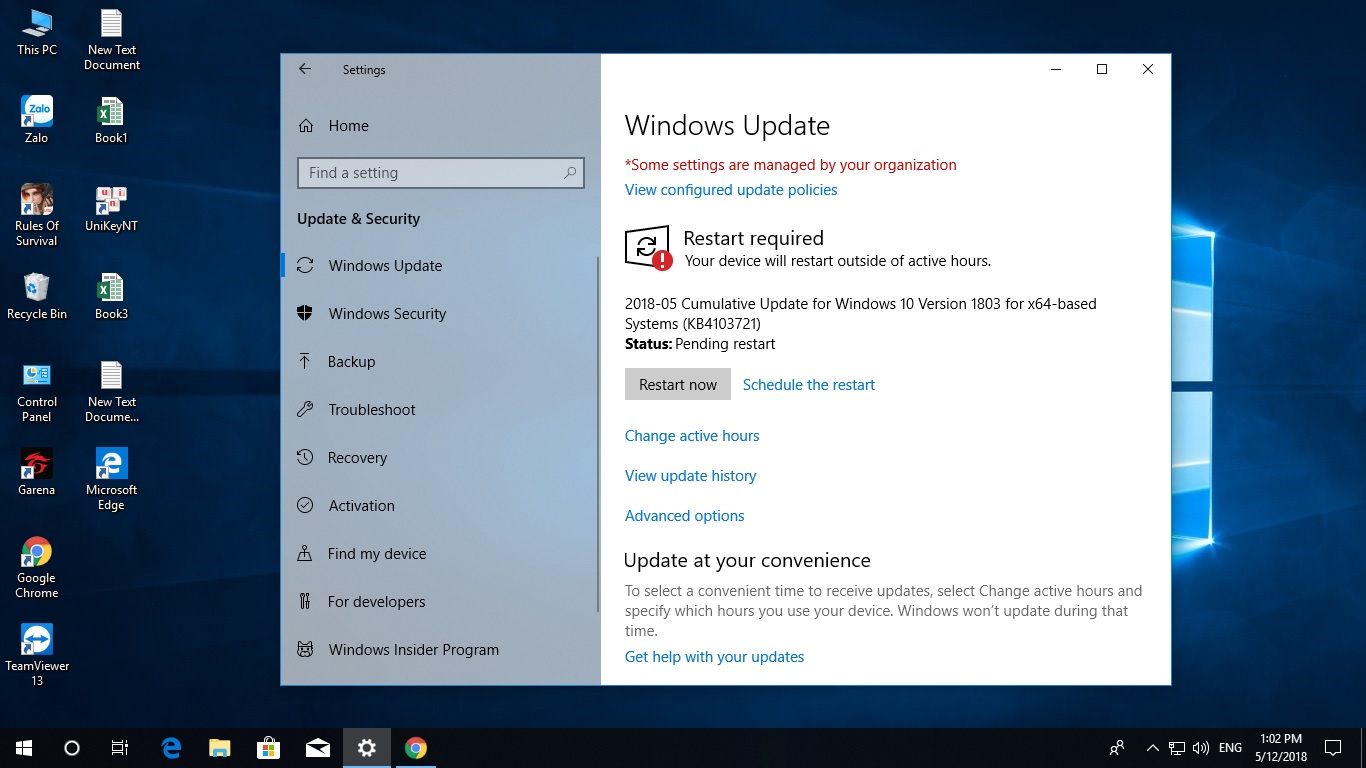This screenshot has width=1366, height=768.
Task: Select the Recycle Bin icon
Action: pos(37,297)
